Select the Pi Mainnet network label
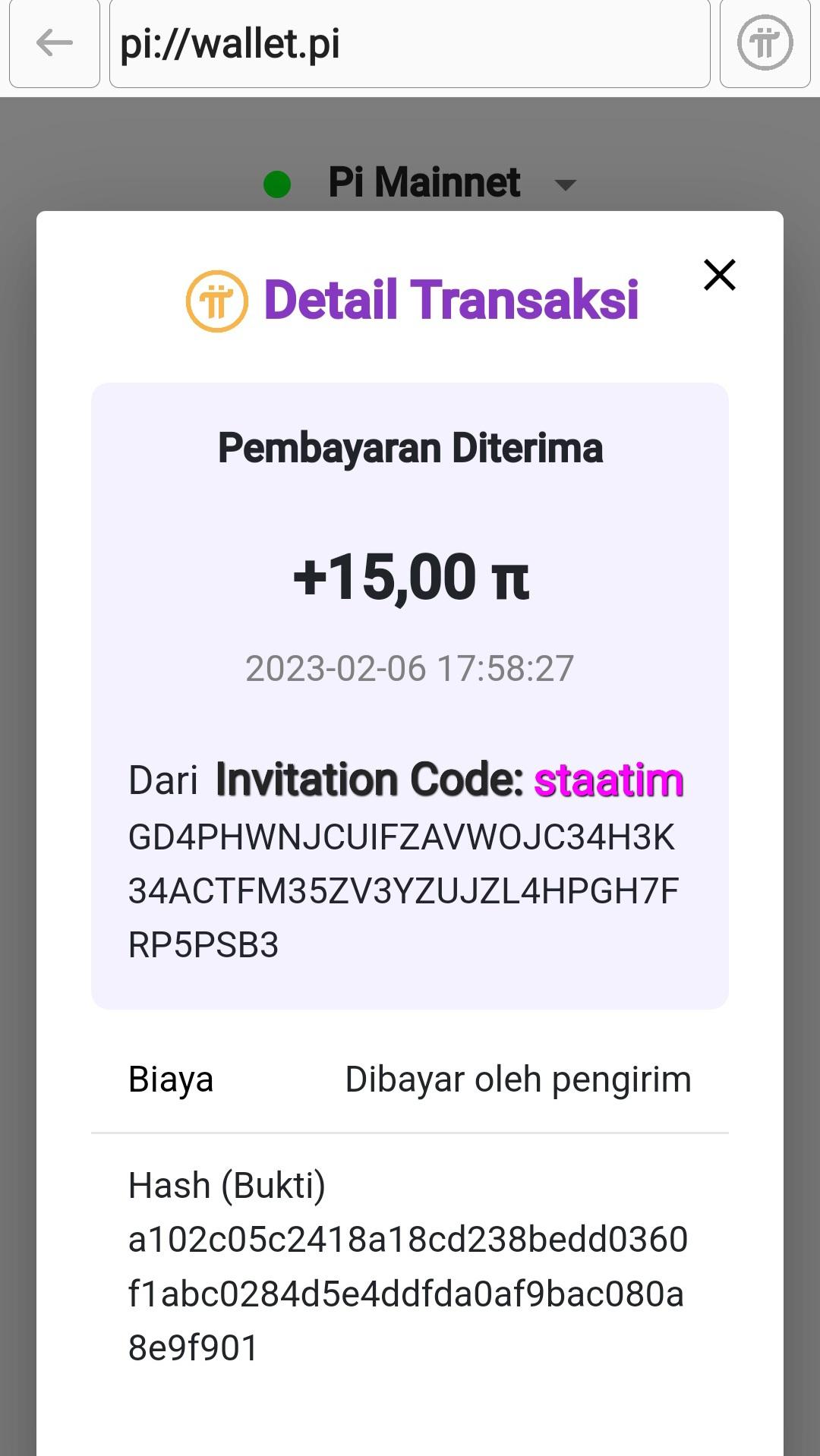 coord(424,183)
